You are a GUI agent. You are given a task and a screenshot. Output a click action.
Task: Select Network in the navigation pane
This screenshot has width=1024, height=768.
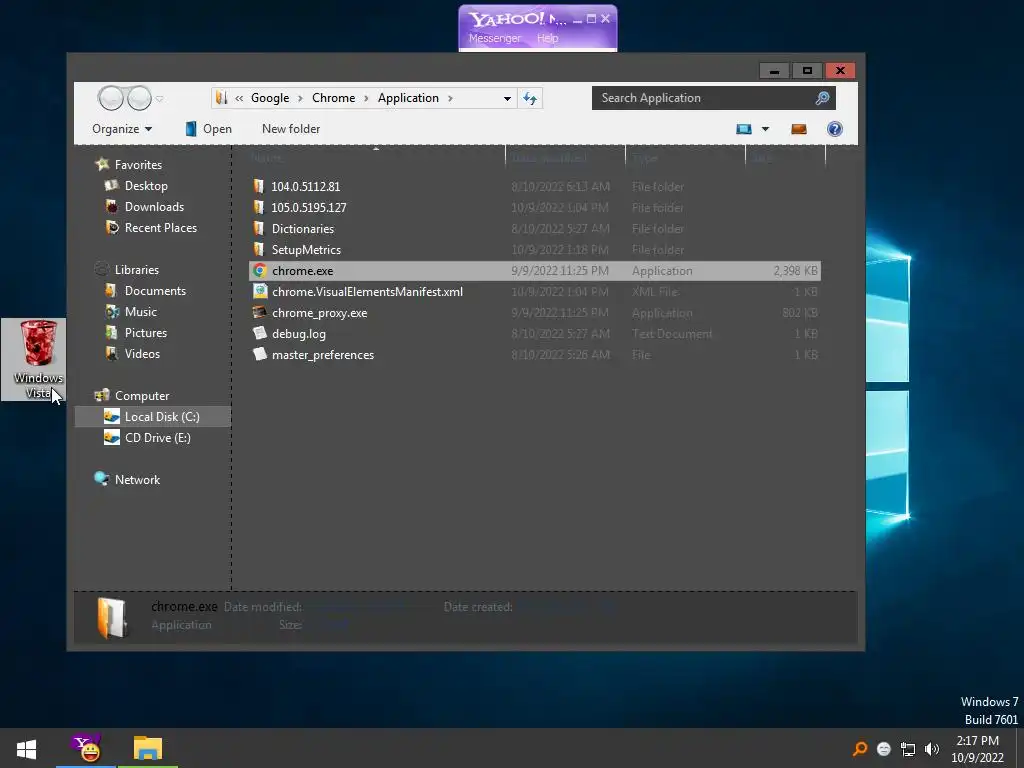pyautogui.click(x=127, y=479)
